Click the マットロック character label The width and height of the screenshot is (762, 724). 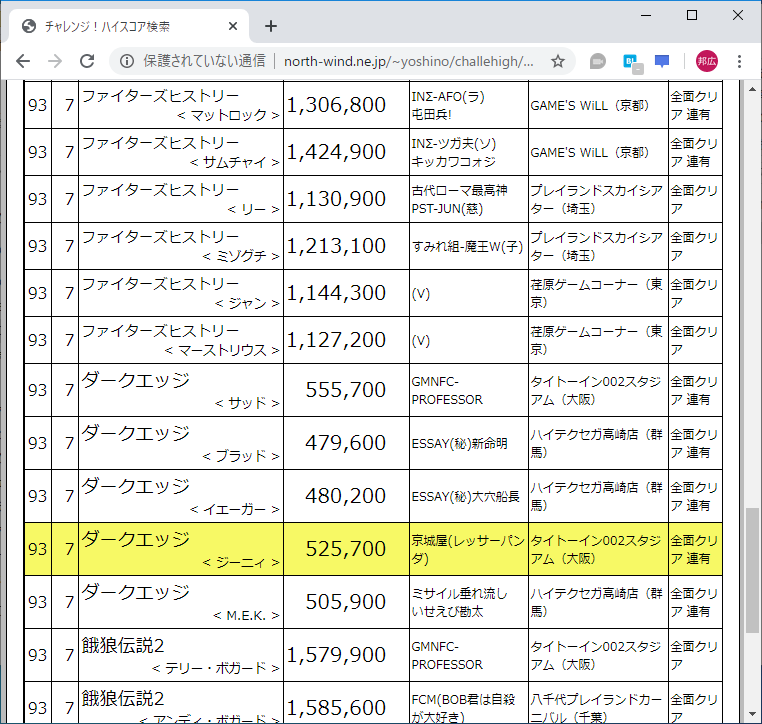coord(228,116)
